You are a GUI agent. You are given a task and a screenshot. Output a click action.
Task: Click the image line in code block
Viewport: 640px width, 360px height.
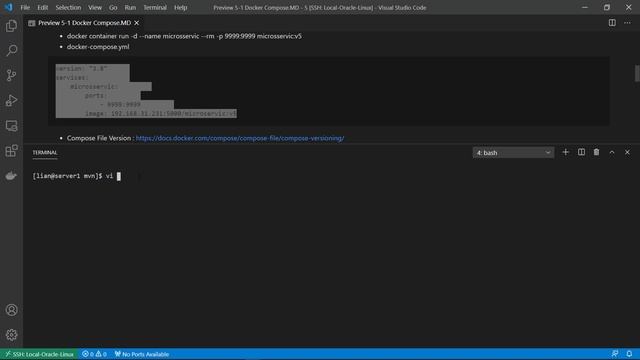[x=160, y=113]
